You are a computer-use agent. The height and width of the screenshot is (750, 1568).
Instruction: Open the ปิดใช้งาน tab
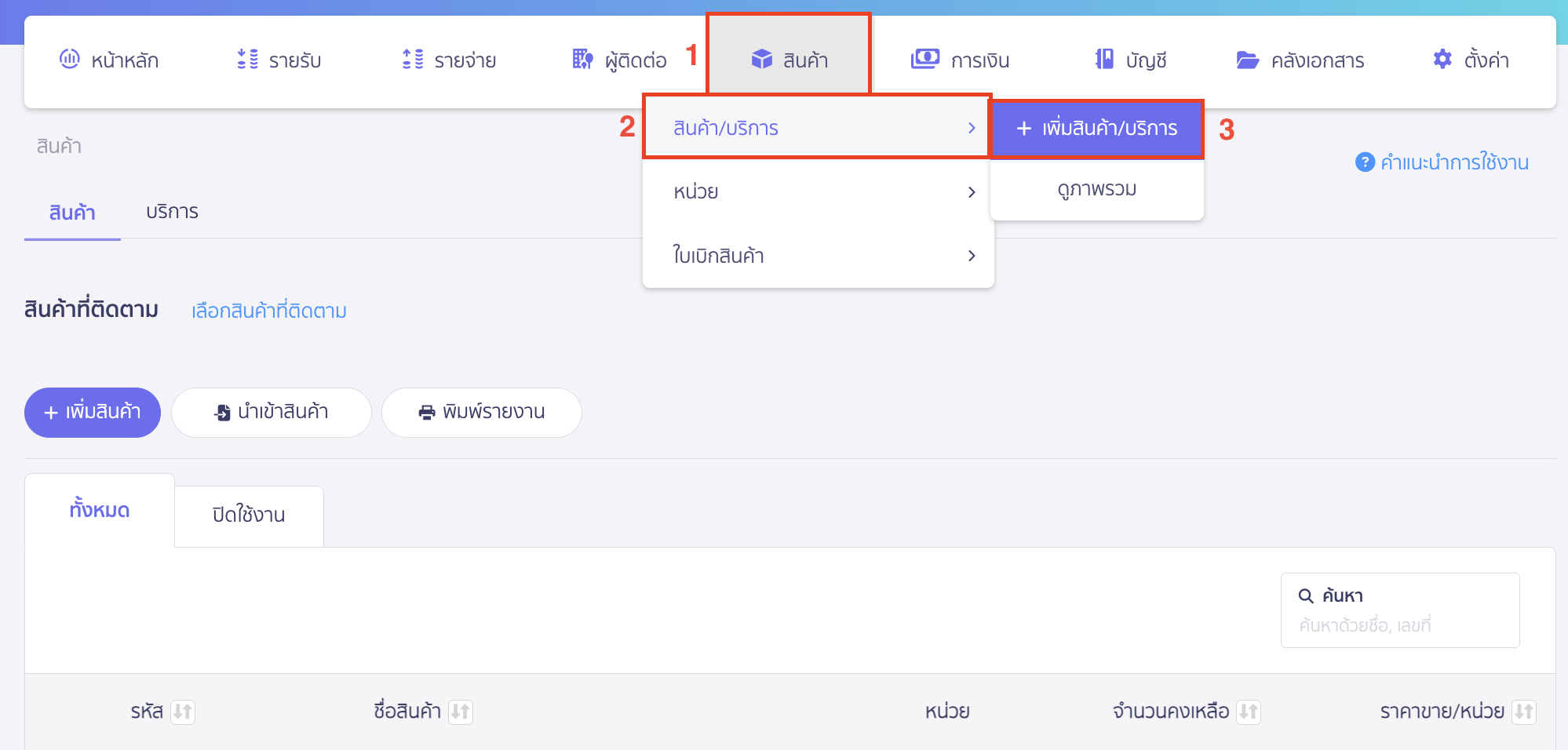(249, 515)
